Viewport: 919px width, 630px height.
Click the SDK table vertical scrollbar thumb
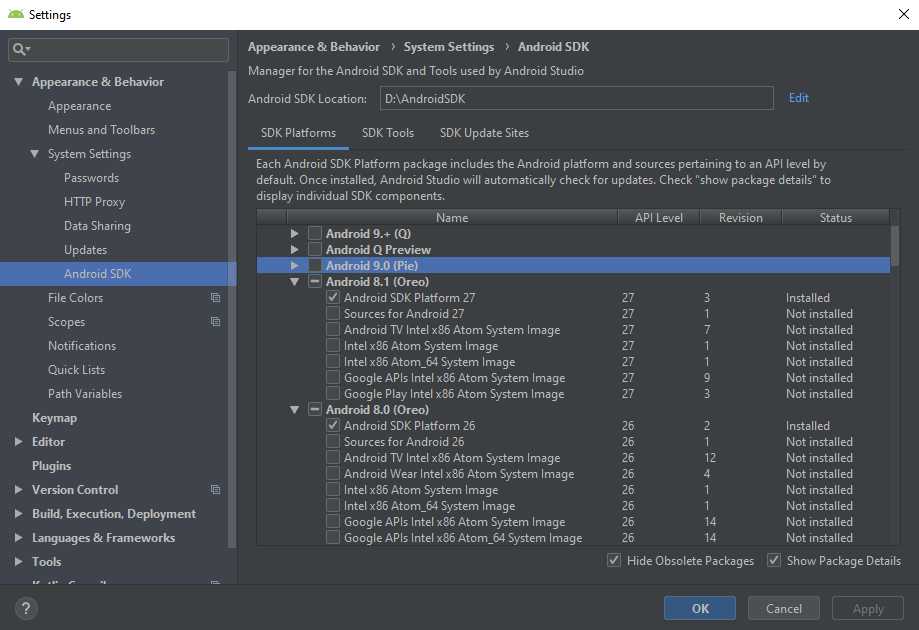coord(894,246)
